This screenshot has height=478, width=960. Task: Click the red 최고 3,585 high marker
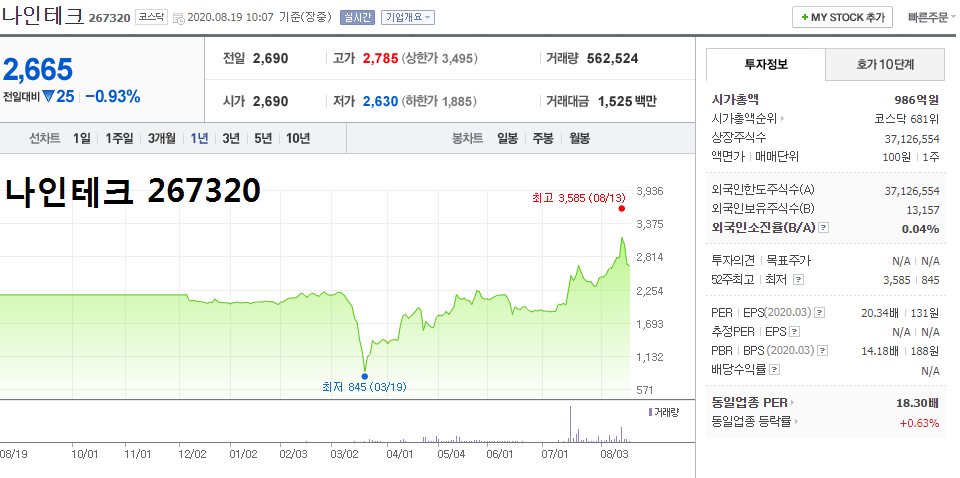(621, 209)
